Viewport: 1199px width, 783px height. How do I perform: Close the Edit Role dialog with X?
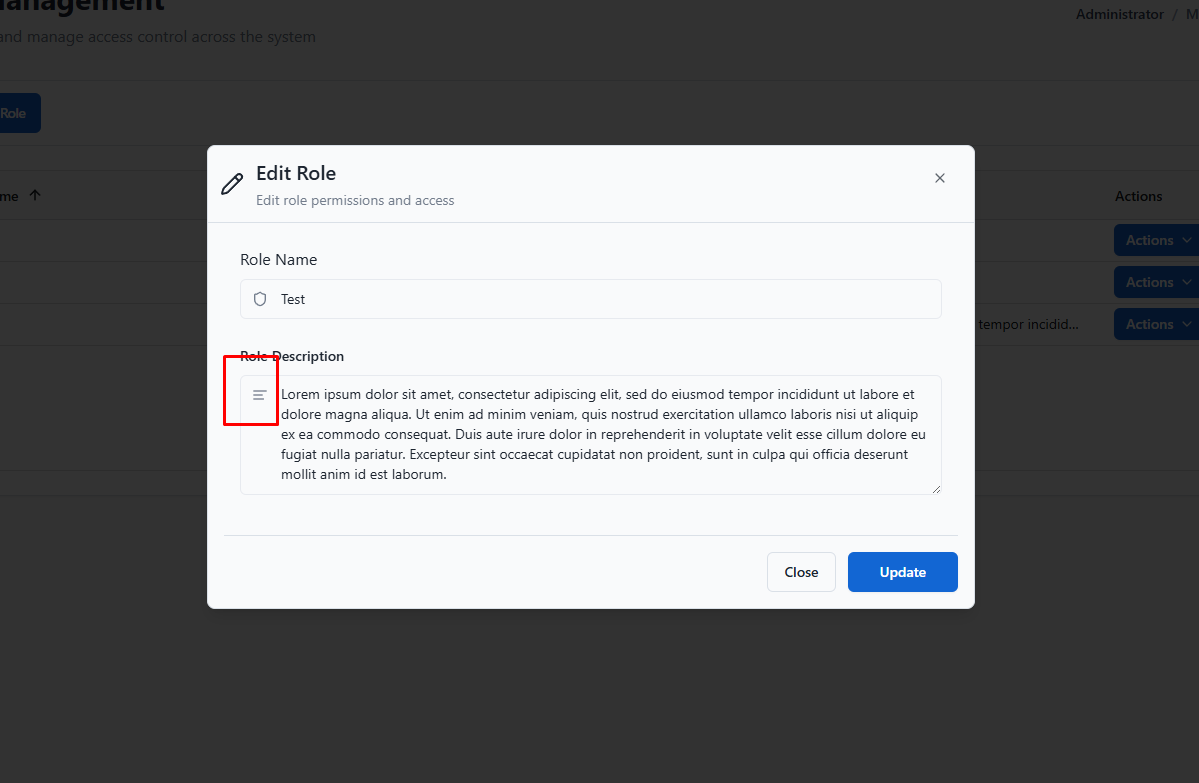coord(939,178)
